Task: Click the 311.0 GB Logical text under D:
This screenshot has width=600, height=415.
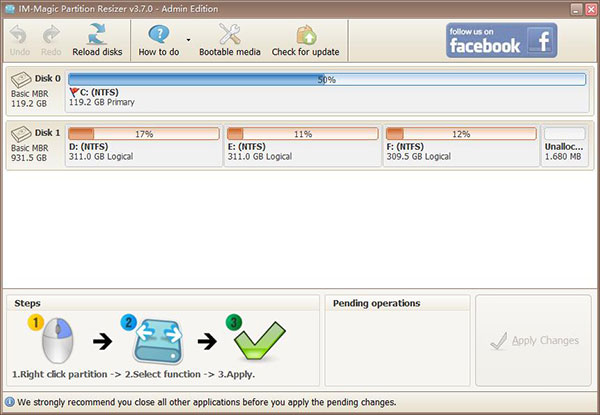Action: pyautogui.click(x=101, y=156)
